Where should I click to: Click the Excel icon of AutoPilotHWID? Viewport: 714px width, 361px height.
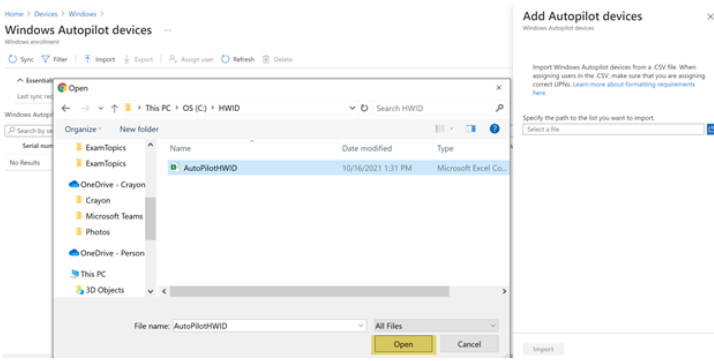pos(174,168)
